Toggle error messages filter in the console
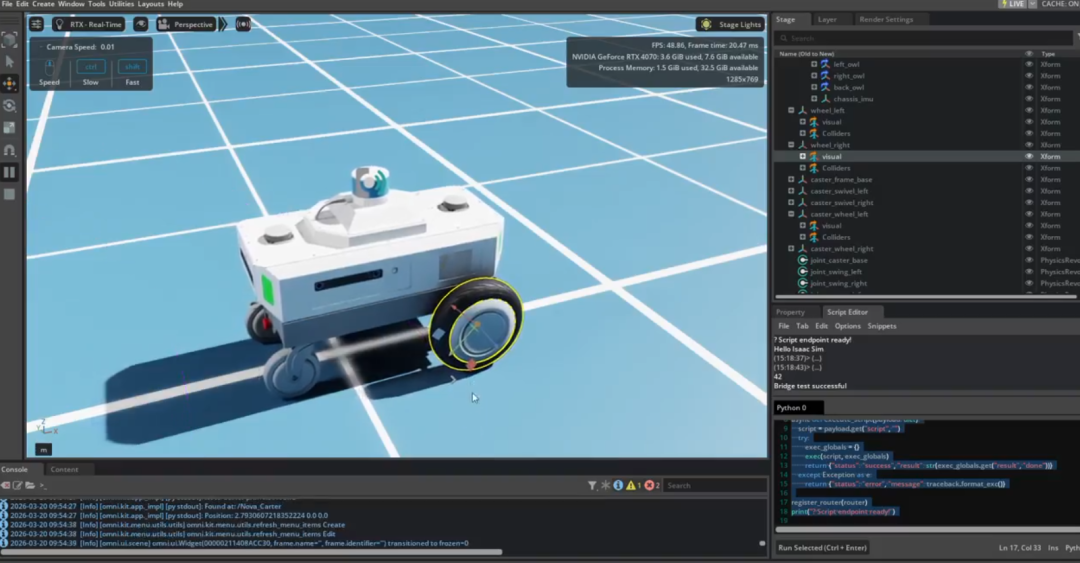Image resolution: width=1080 pixels, height=563 pixels. point(652,485)
